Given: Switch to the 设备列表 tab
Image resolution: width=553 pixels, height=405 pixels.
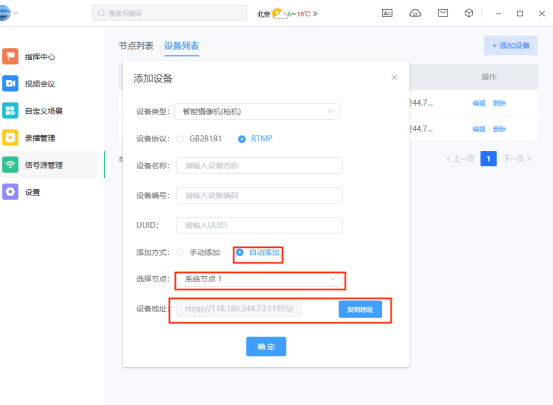Looking at the screenshot, I should coord(181,46).
